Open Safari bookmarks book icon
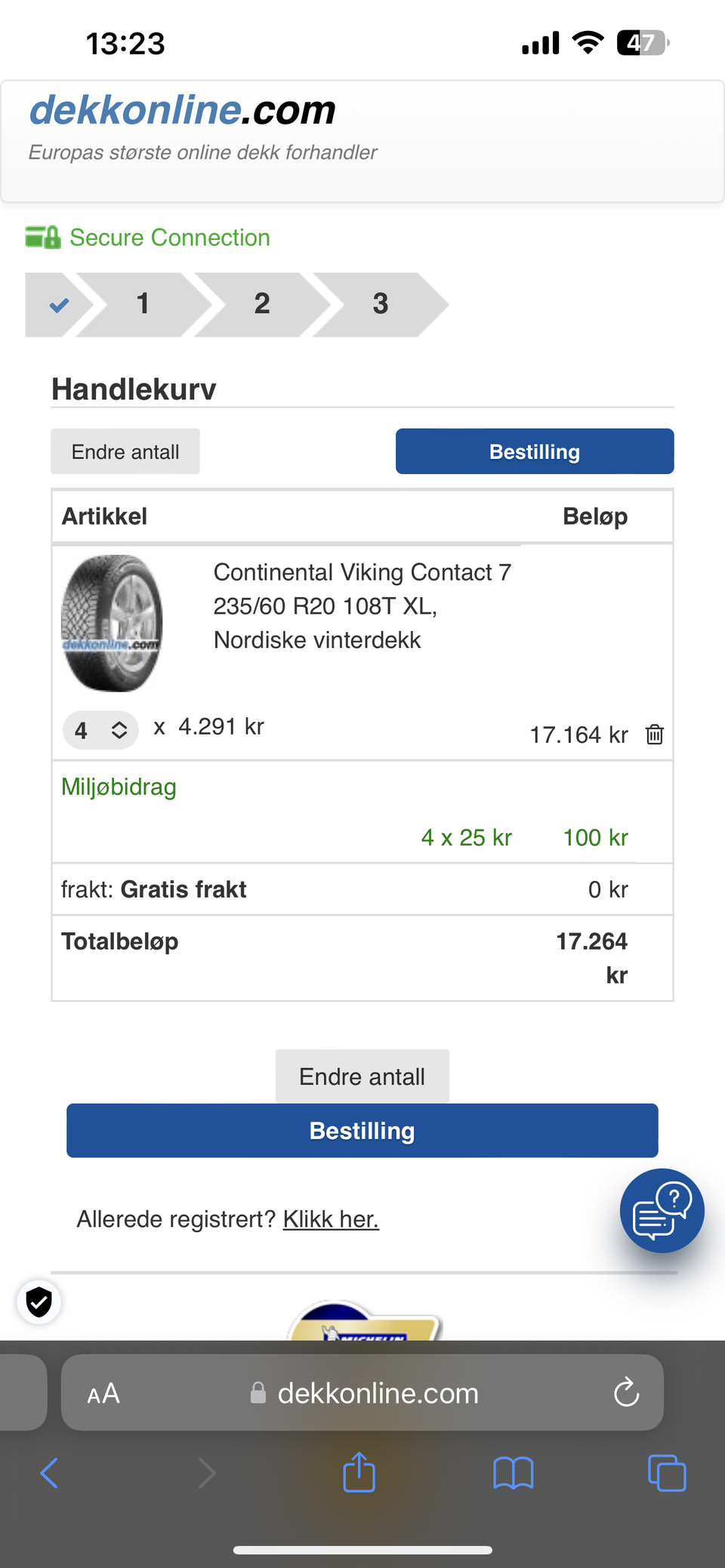 point(514,1473)
